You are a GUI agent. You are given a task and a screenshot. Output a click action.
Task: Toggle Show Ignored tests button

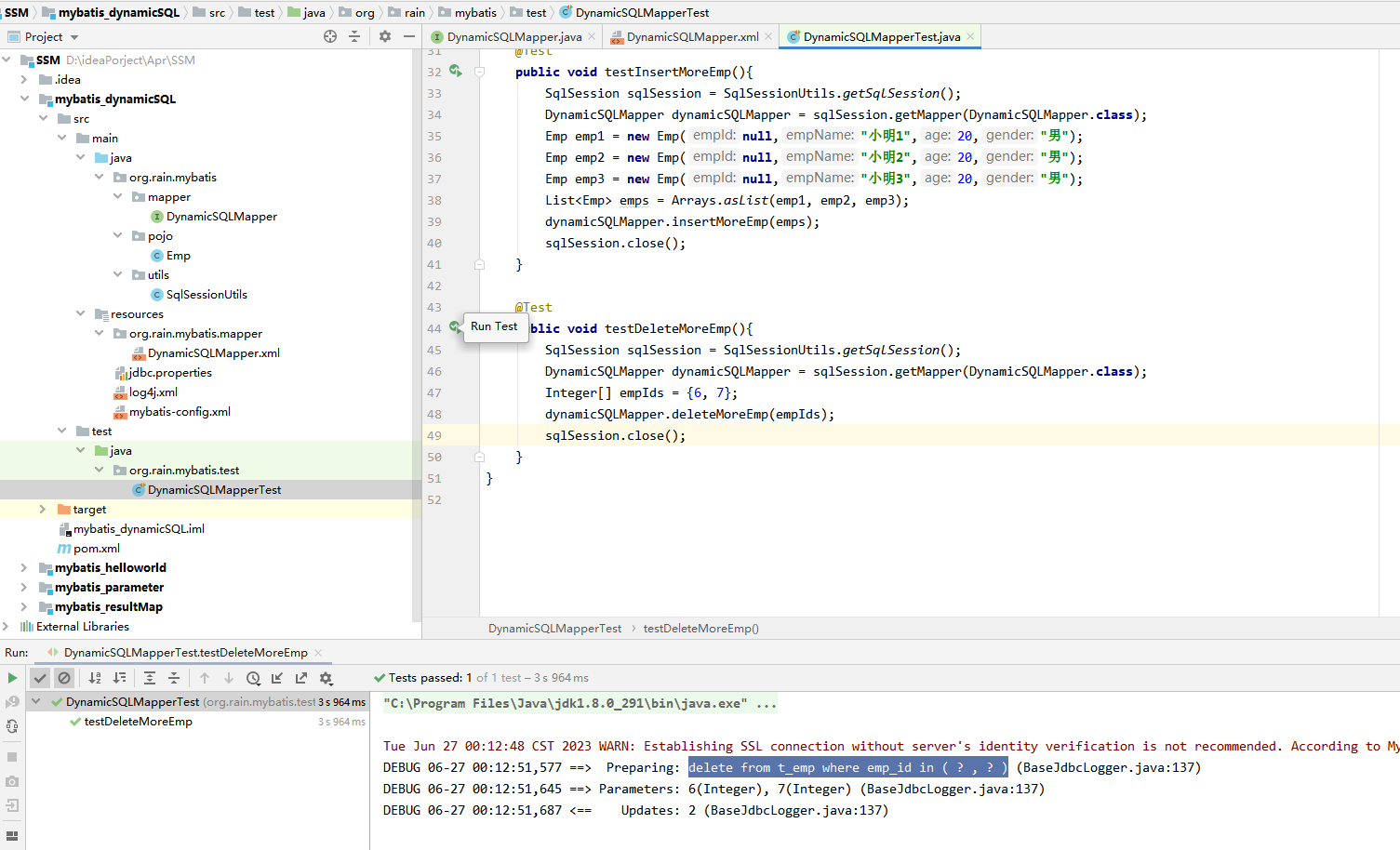[63, 678]
